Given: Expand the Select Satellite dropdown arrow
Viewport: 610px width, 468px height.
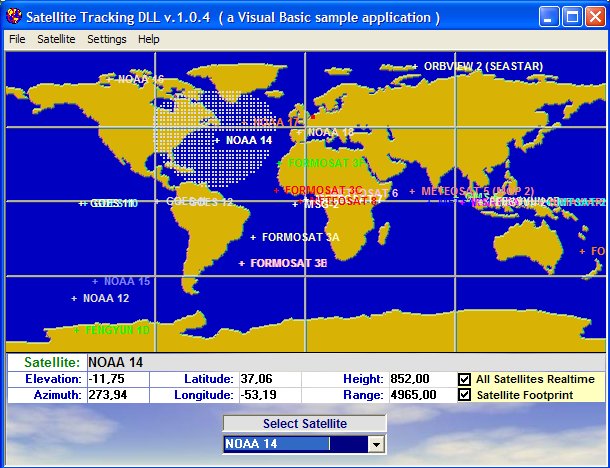Looking at the screenshot, I should point(376,444).
